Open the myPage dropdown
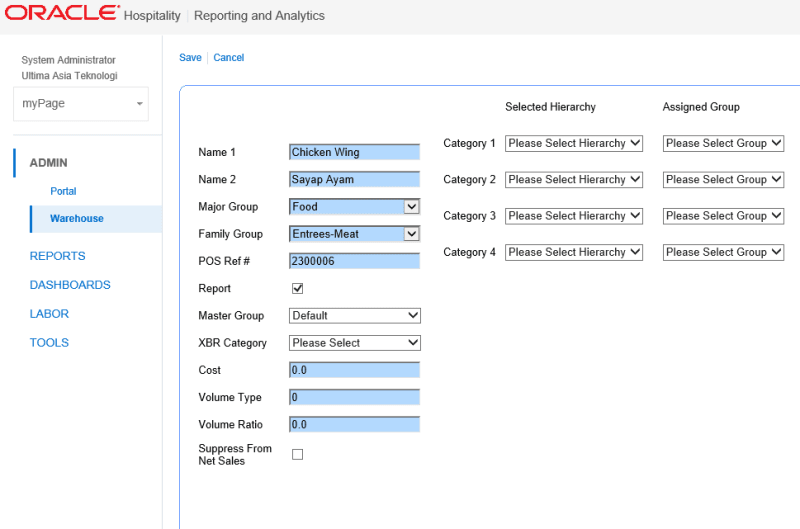The image size is (800, 529). click(x=81, y=104)
